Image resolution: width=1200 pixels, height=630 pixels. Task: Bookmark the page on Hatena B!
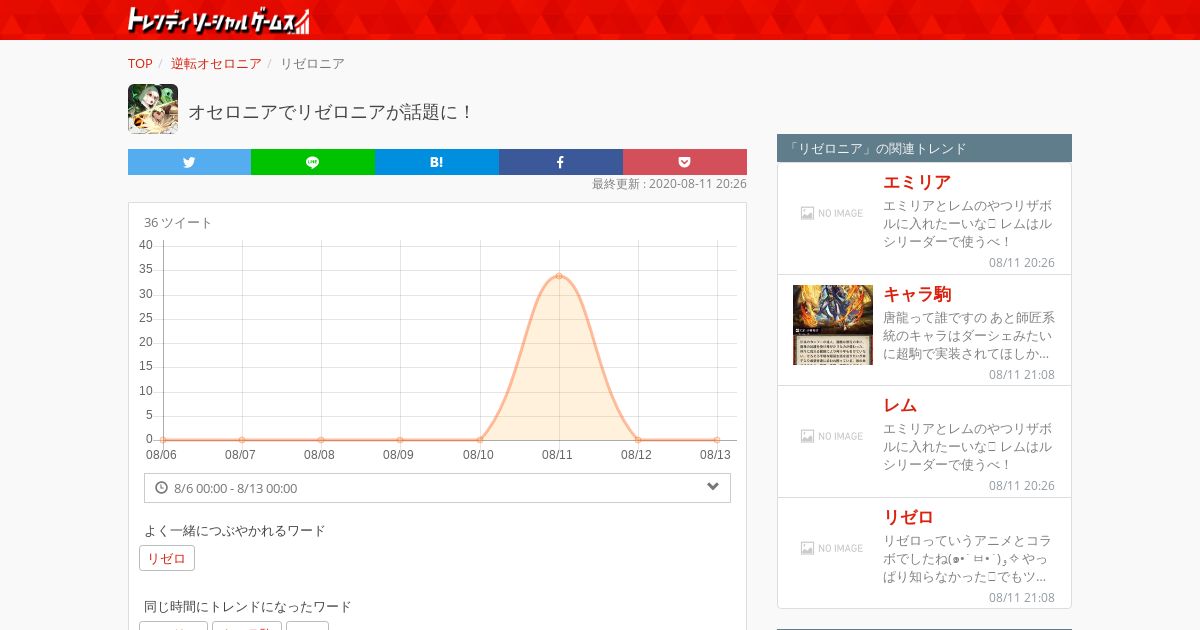click(x=437, y=162)
